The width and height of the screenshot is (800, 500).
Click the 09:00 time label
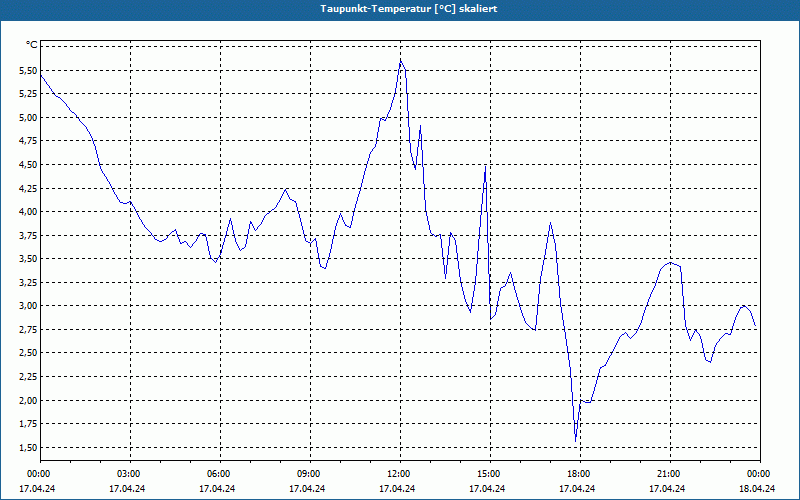click(x=310, y=474)
